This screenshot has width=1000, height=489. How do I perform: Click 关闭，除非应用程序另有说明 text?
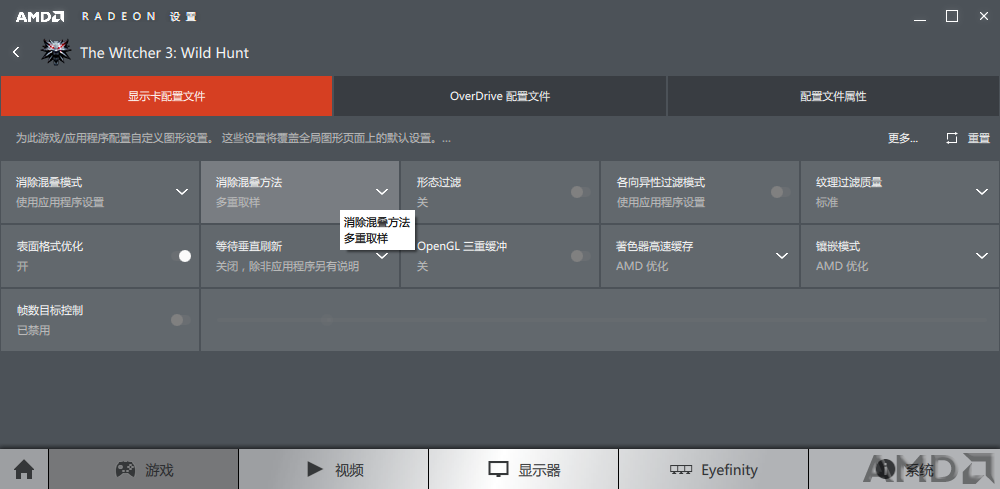pos(288,266)
